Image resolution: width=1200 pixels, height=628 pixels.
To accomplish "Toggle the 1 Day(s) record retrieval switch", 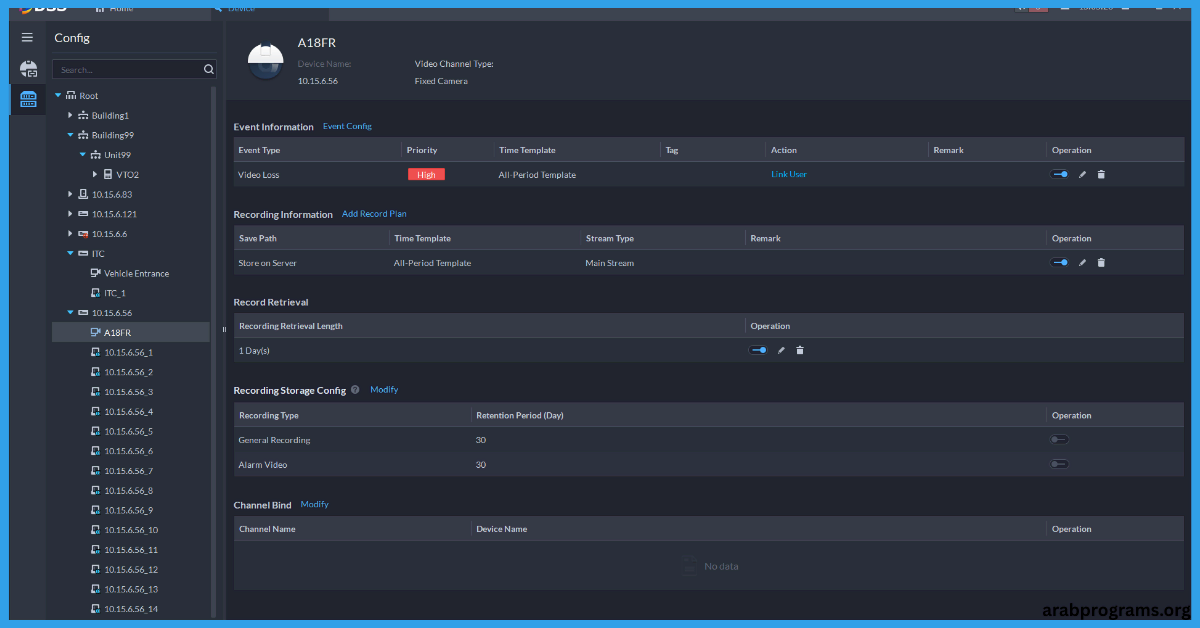I will [758, 350].
